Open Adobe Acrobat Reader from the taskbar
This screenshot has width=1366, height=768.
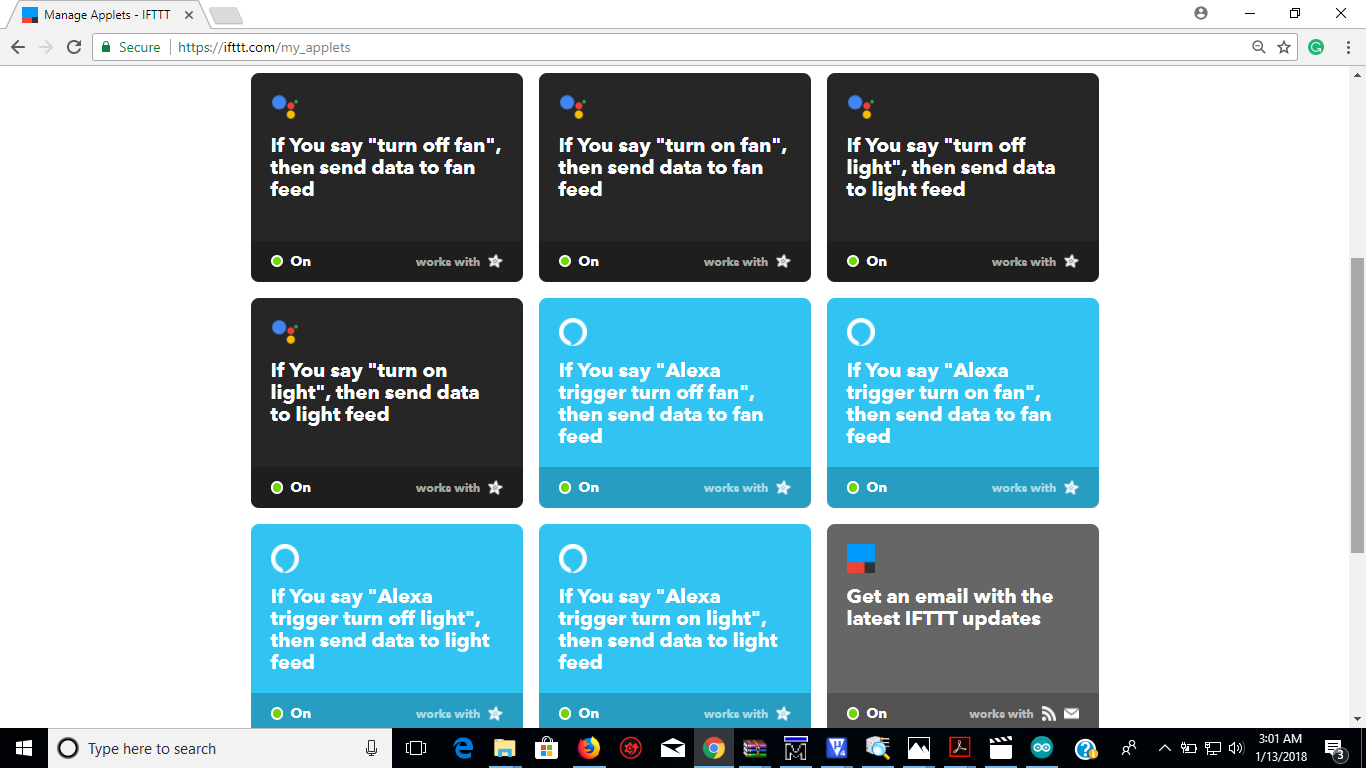pos(960,748)
